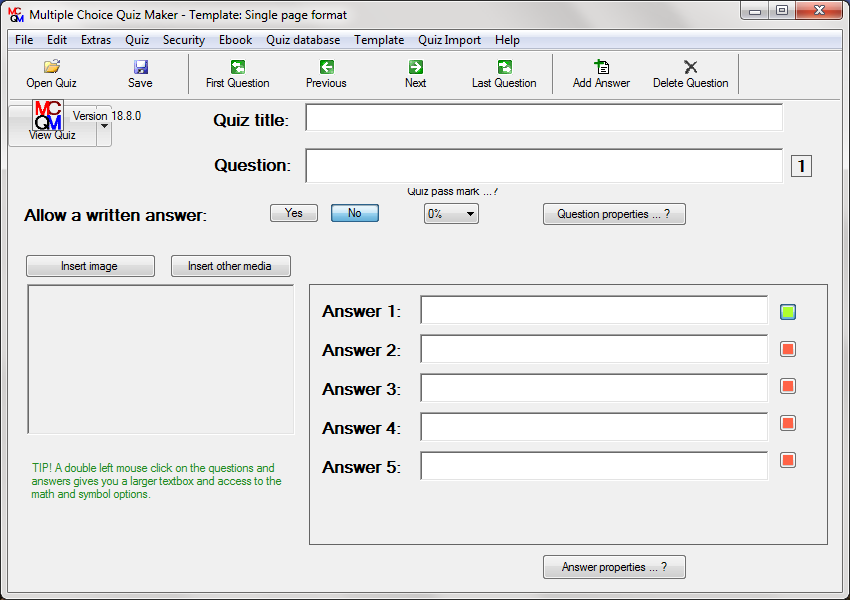Keep written answers disabled with No
Image resolution: width=850 pixels, height=600 pixels.
(x=354, y=212)
